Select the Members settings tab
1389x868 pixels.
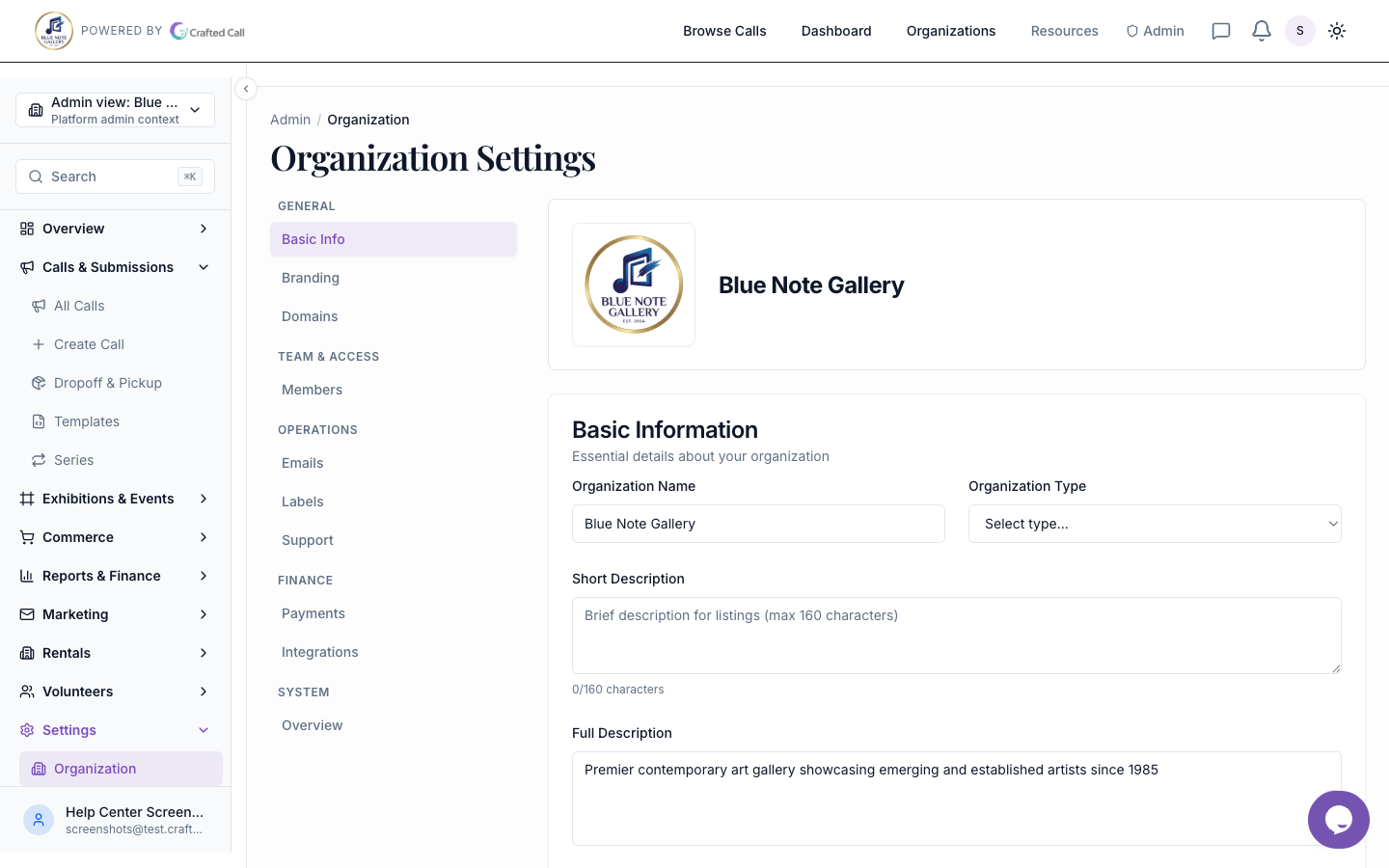312,390
